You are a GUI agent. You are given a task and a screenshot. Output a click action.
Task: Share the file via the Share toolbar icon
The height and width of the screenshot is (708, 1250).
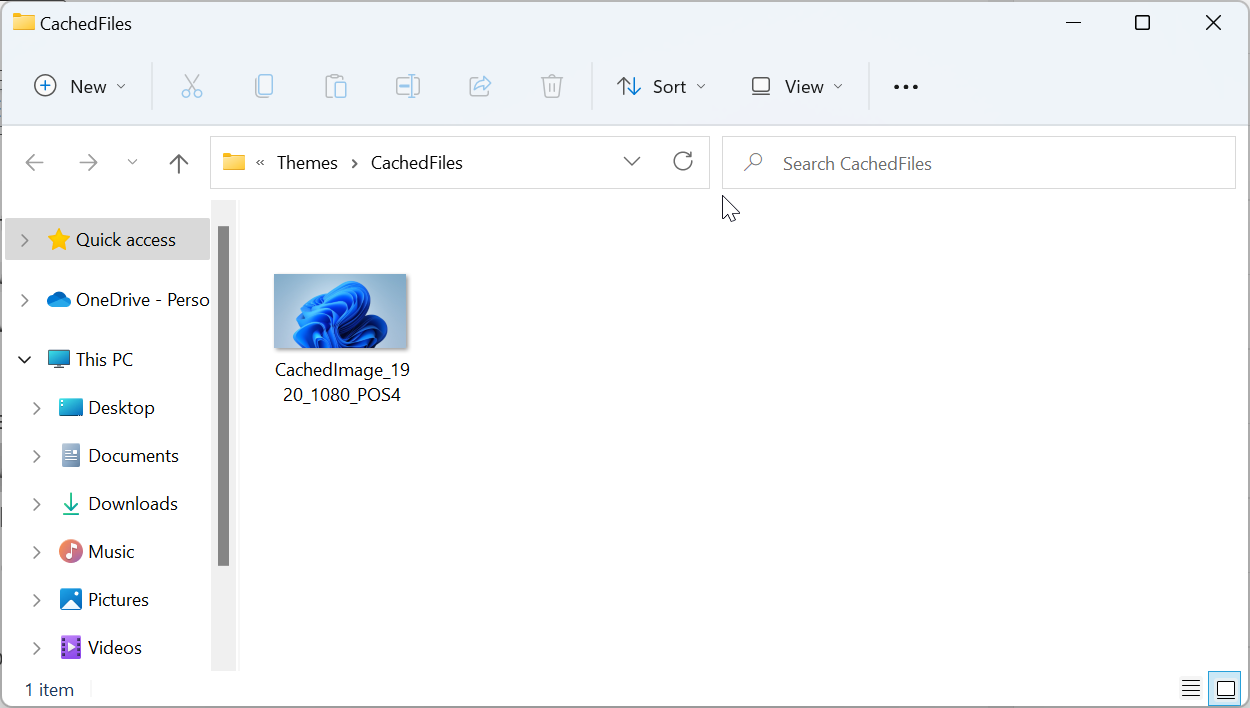tap(480, 86)
